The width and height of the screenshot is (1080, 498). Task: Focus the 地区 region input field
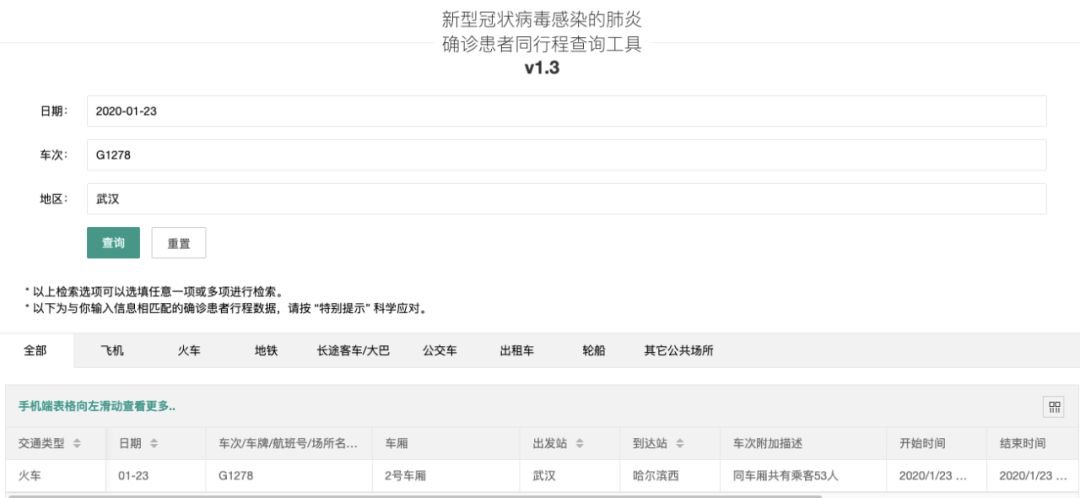pos(566,199)
